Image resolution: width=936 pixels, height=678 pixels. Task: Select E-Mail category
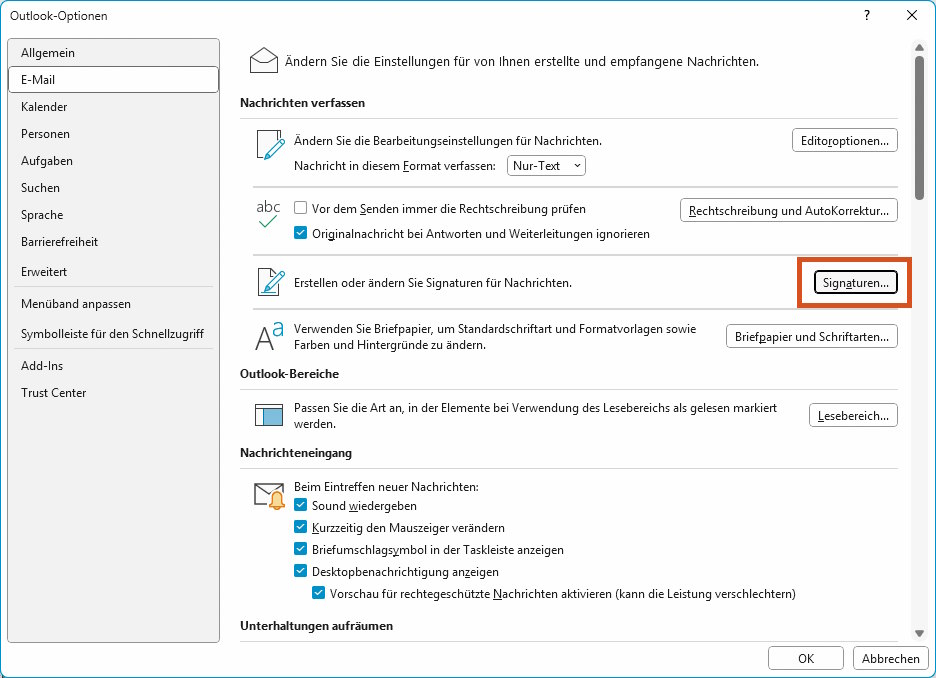click(x=113, y=79)
